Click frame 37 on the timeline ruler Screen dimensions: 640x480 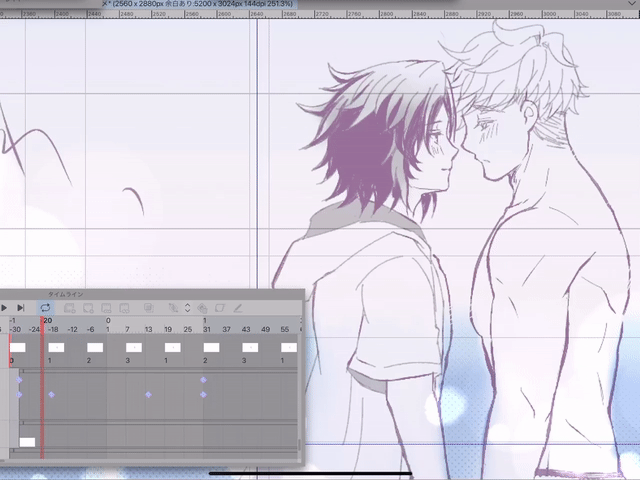[226, 329]
